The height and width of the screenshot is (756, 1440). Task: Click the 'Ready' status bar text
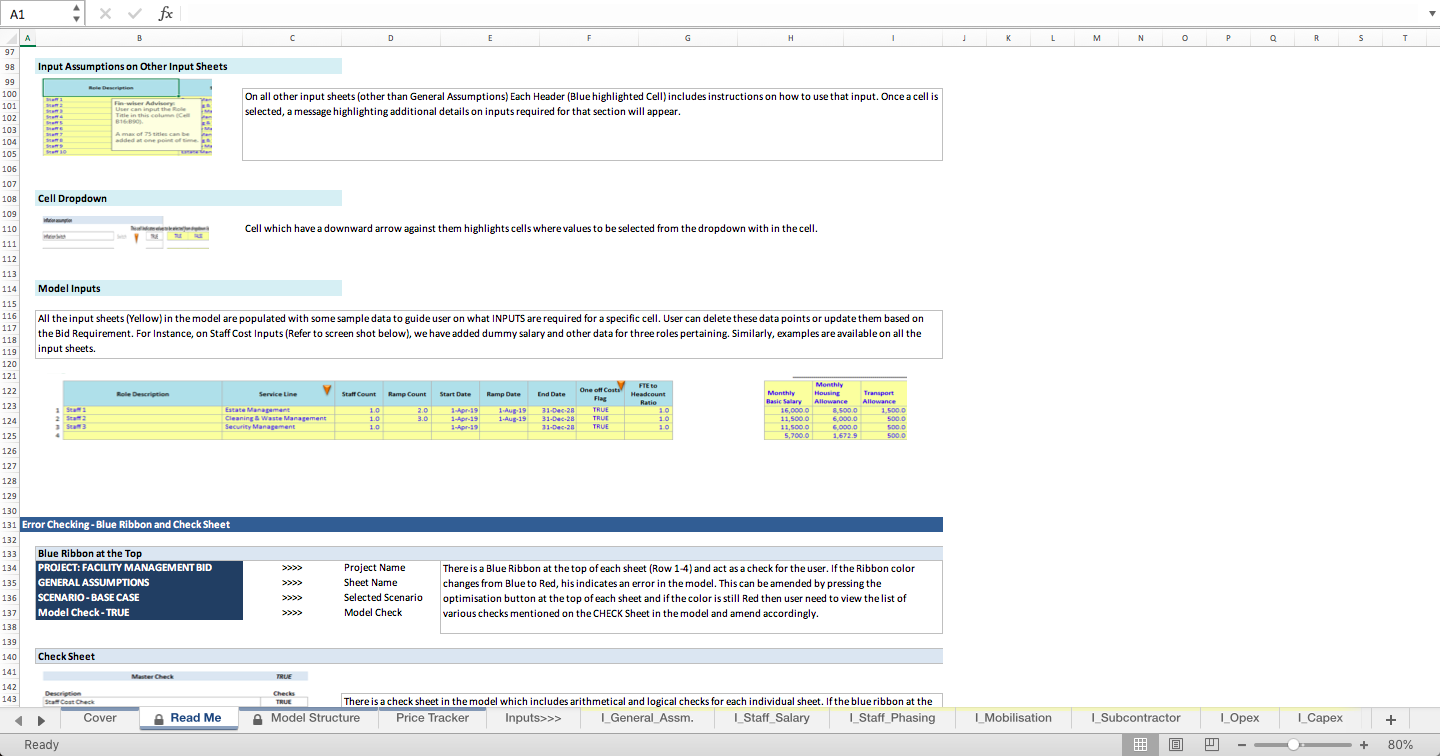[x=42, y=745]
